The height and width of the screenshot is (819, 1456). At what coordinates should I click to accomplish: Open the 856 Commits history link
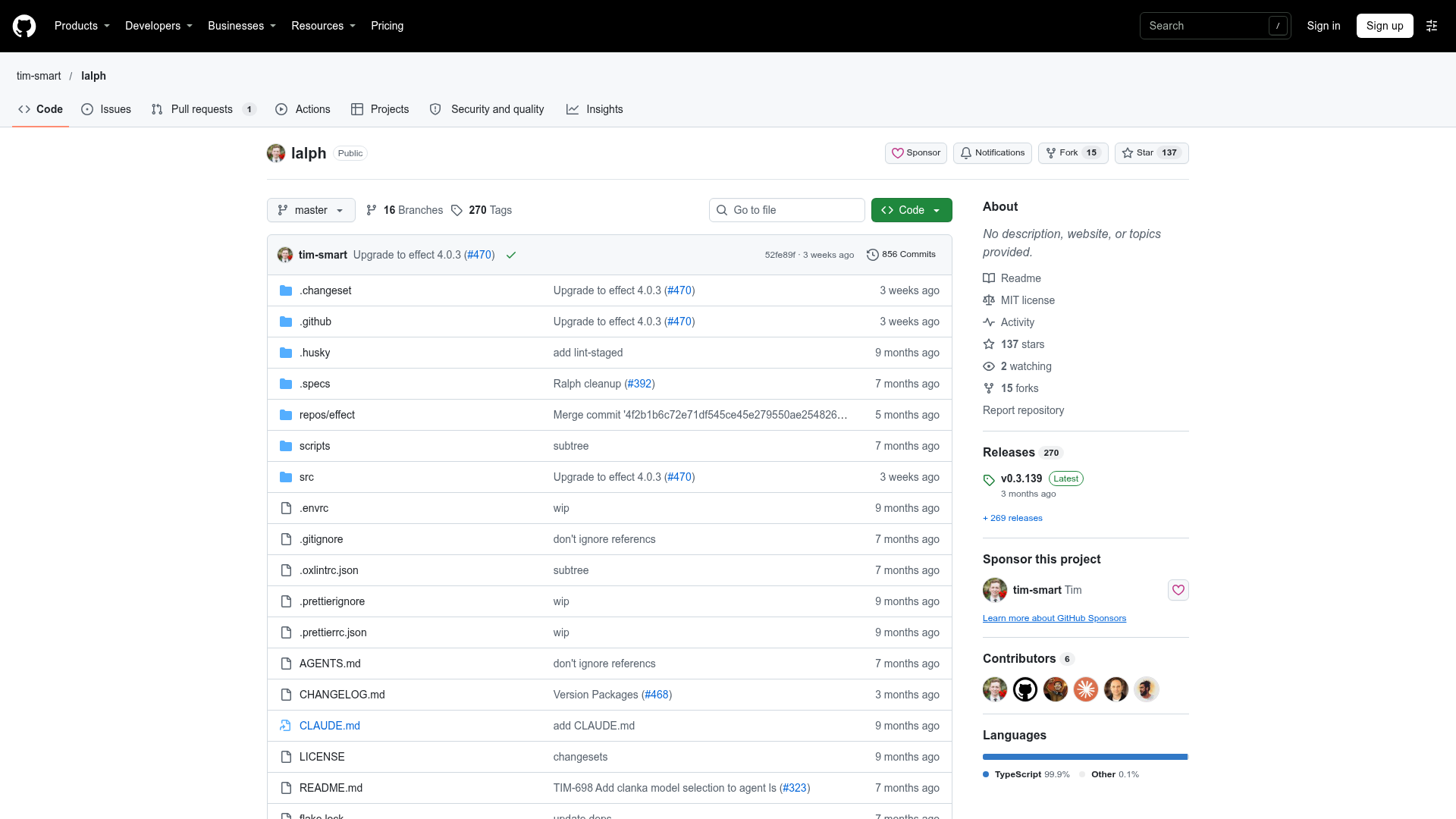coord(902,255)
